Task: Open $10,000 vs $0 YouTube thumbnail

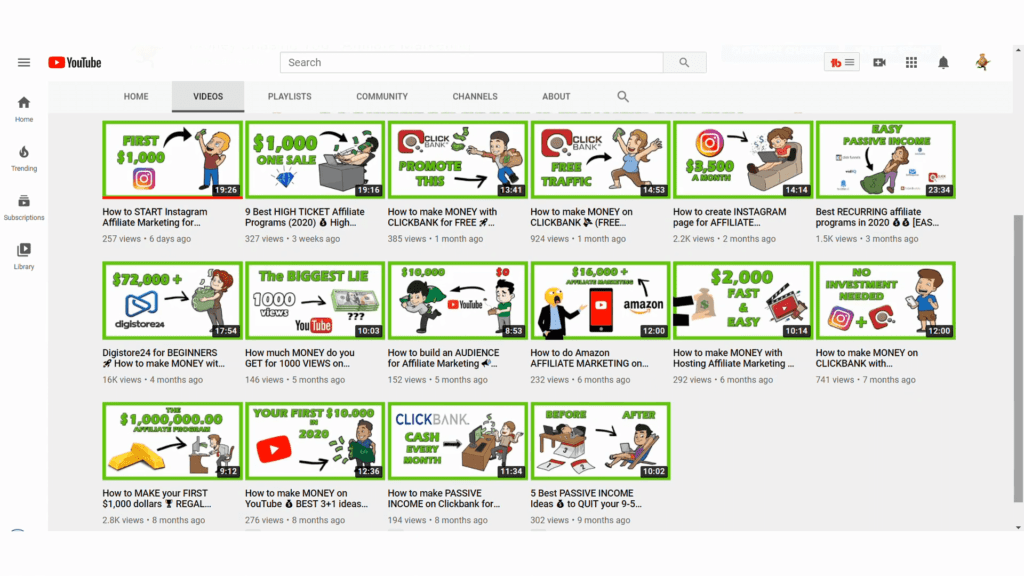Action: (458, 300)
